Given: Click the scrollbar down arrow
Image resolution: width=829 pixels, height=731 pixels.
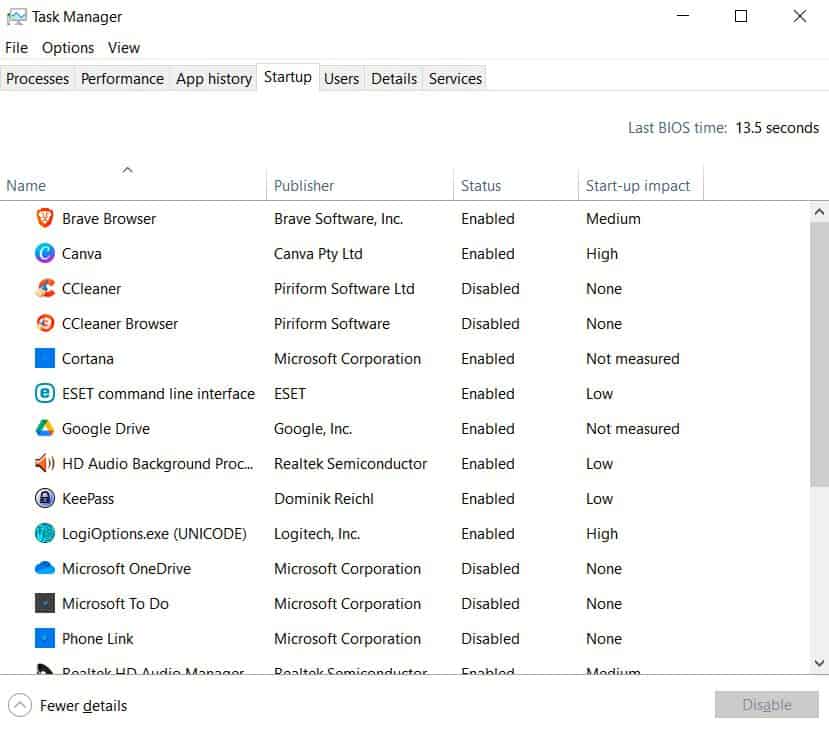Looking at the screenshot, I should (x=819, y=663).
